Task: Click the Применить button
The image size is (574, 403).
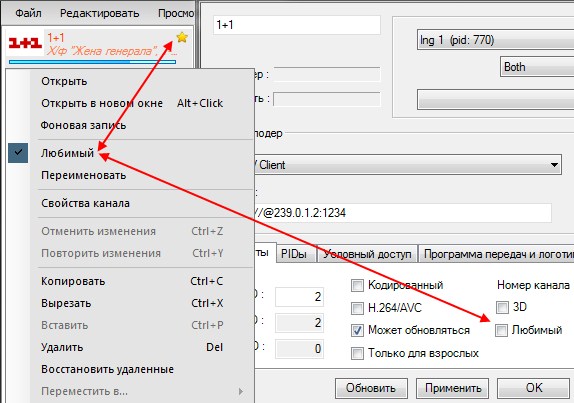Action: 452,388
